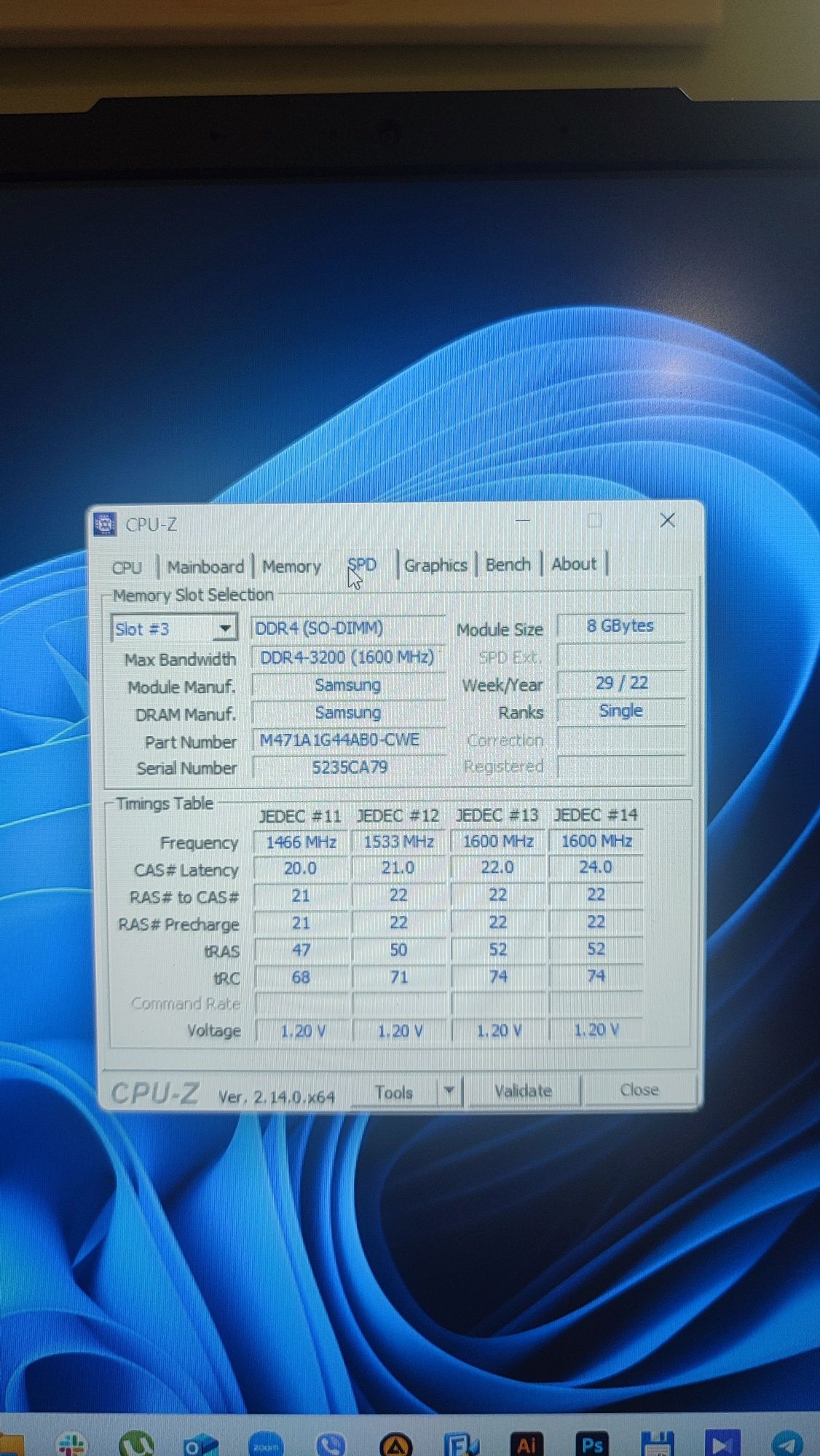Click the tRC value 71
820x1456 pixels.
398,976
